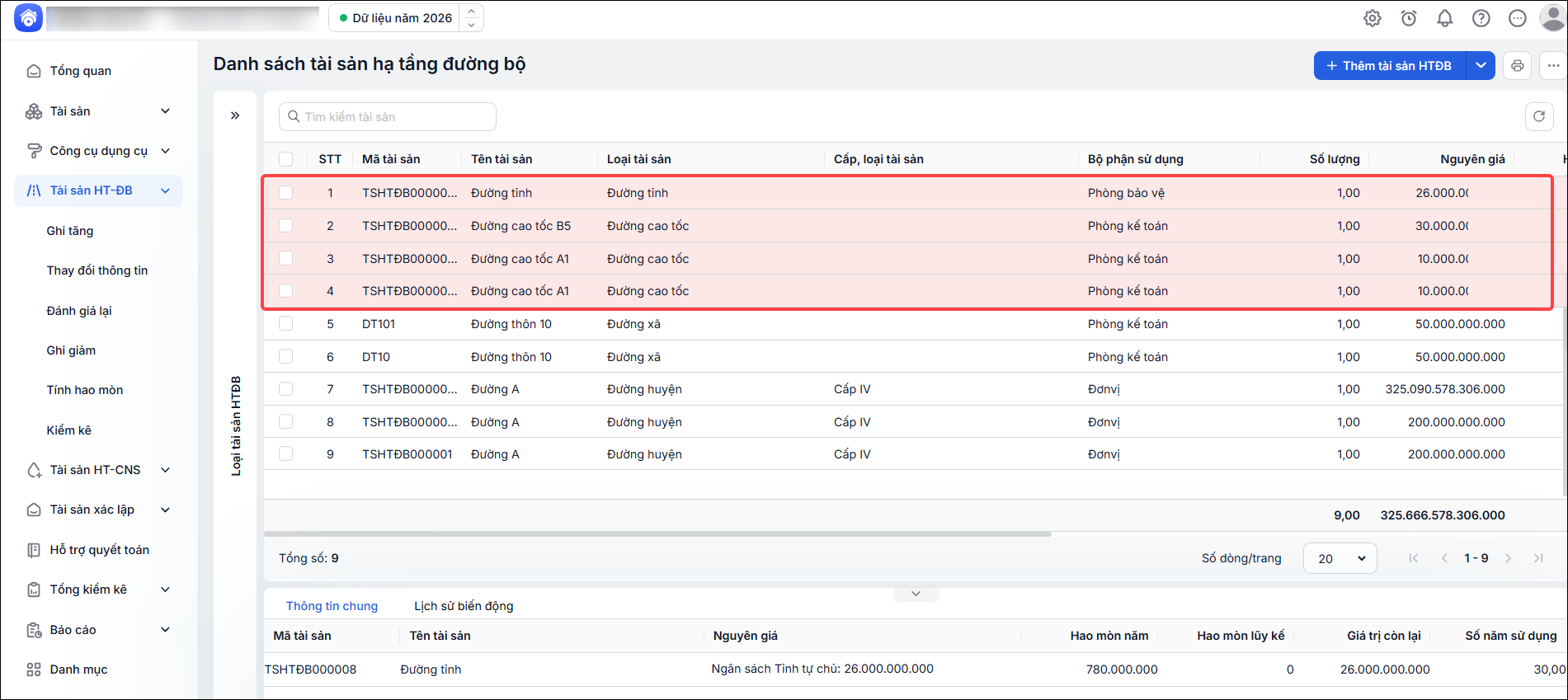
Task: Click the print icon button
Action: (x=1518, y=66)
